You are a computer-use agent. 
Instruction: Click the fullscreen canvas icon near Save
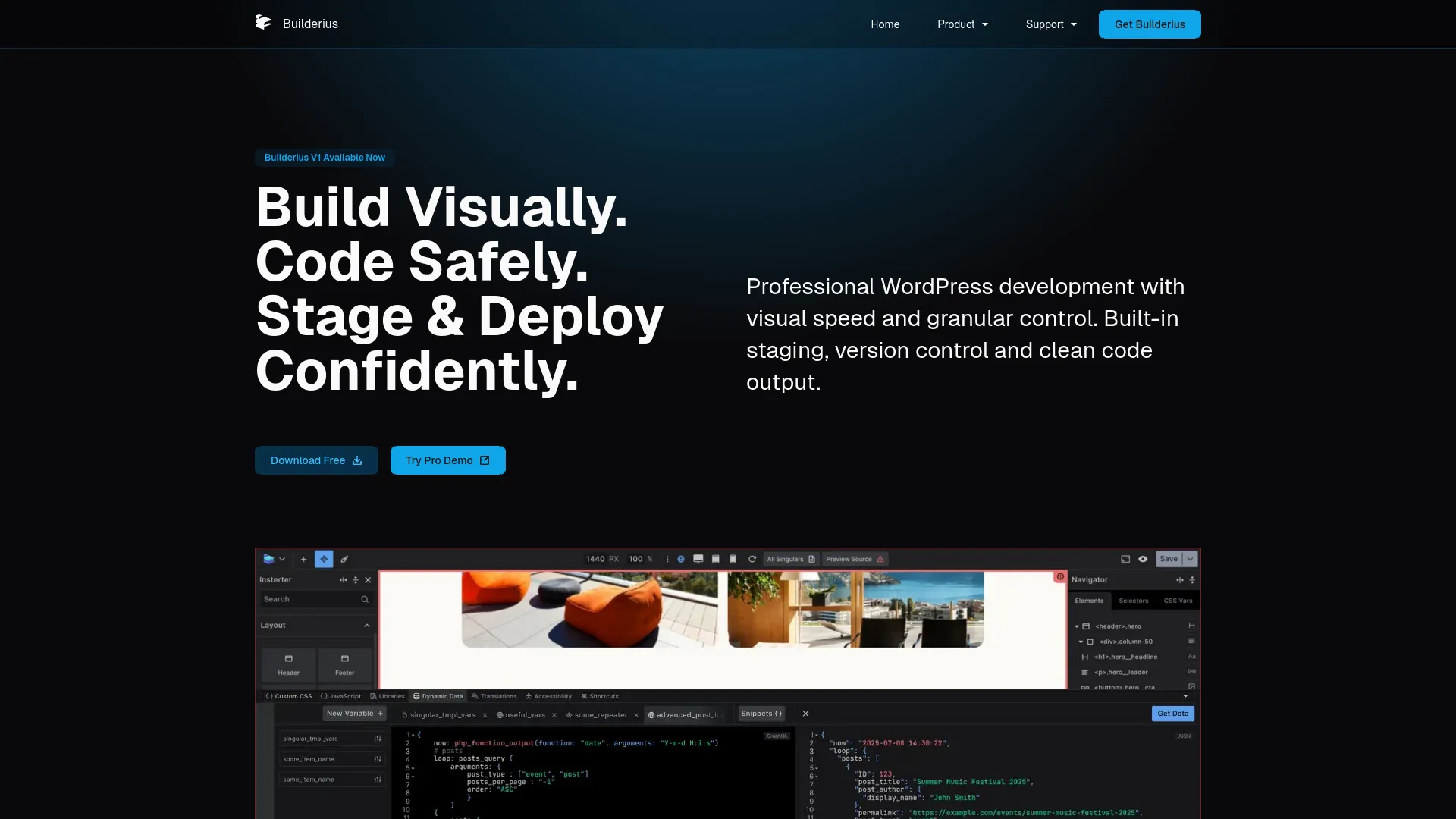click(1125, 559)
